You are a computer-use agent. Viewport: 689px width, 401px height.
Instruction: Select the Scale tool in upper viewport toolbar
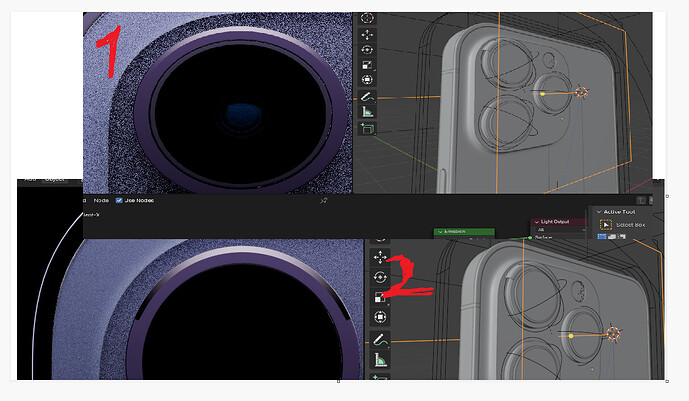tap(367, 65)
